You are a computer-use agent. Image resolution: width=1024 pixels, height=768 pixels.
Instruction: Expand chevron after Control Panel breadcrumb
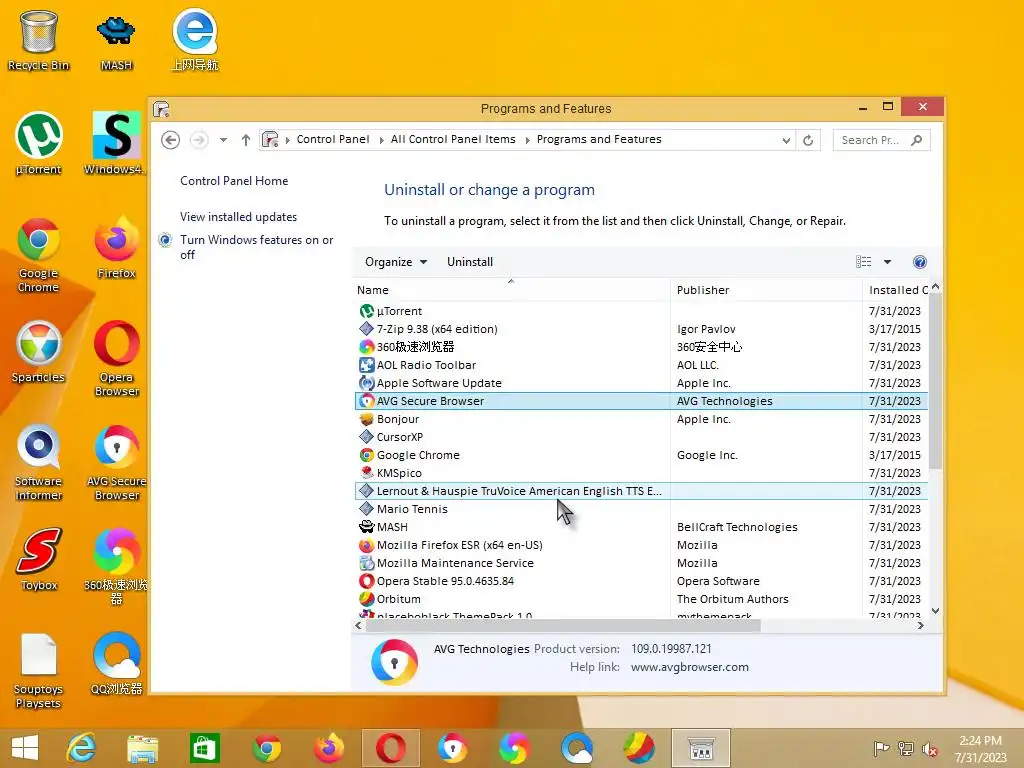pyautogui.click(x=381, y=140)
